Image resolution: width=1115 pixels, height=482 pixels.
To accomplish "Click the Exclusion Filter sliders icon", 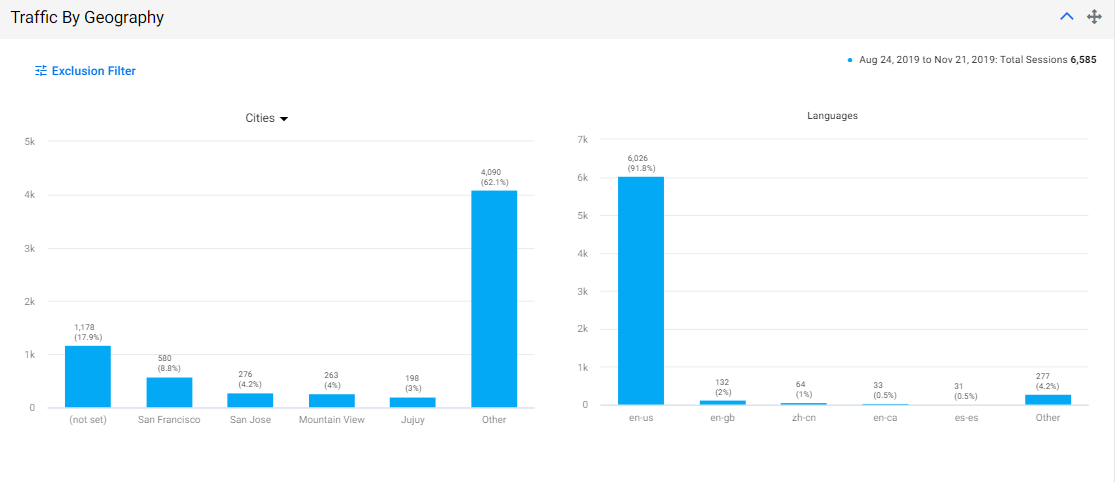I will coord(41,70).
